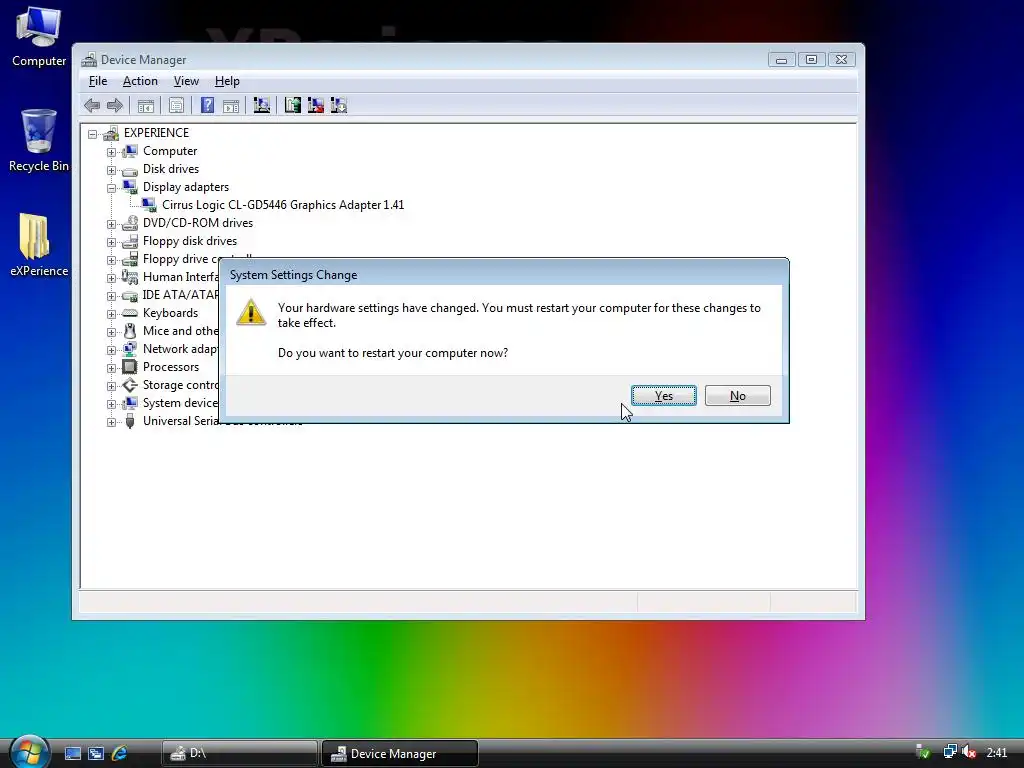Minimize the Device Manager window
1024x768 pixels.
point(781,59)
